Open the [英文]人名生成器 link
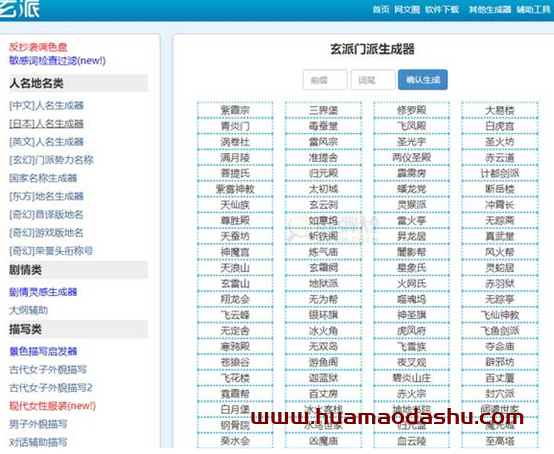The image size is (554, 454). coord(46,142)
